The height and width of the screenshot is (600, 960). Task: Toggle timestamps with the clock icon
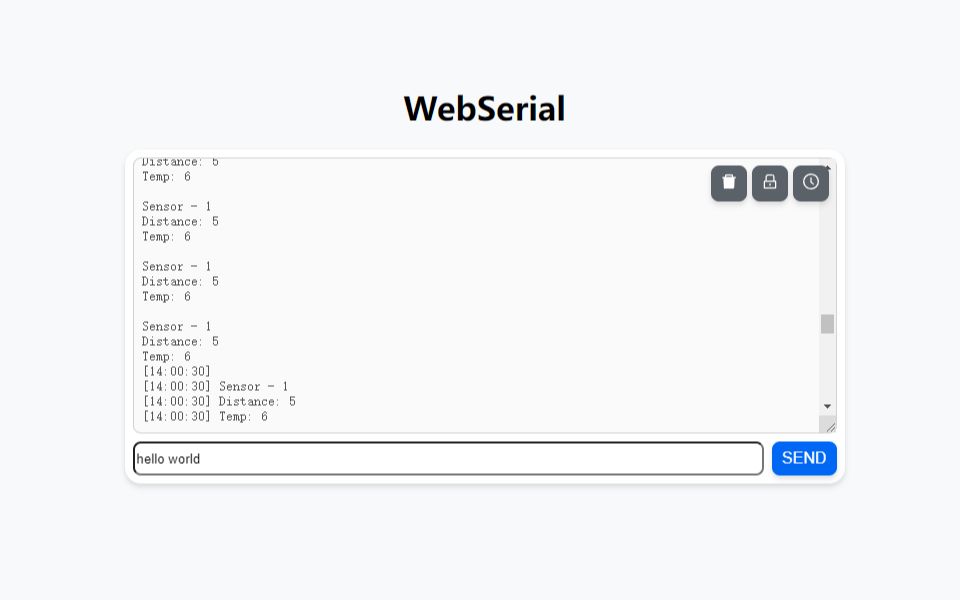click(811, 183)
